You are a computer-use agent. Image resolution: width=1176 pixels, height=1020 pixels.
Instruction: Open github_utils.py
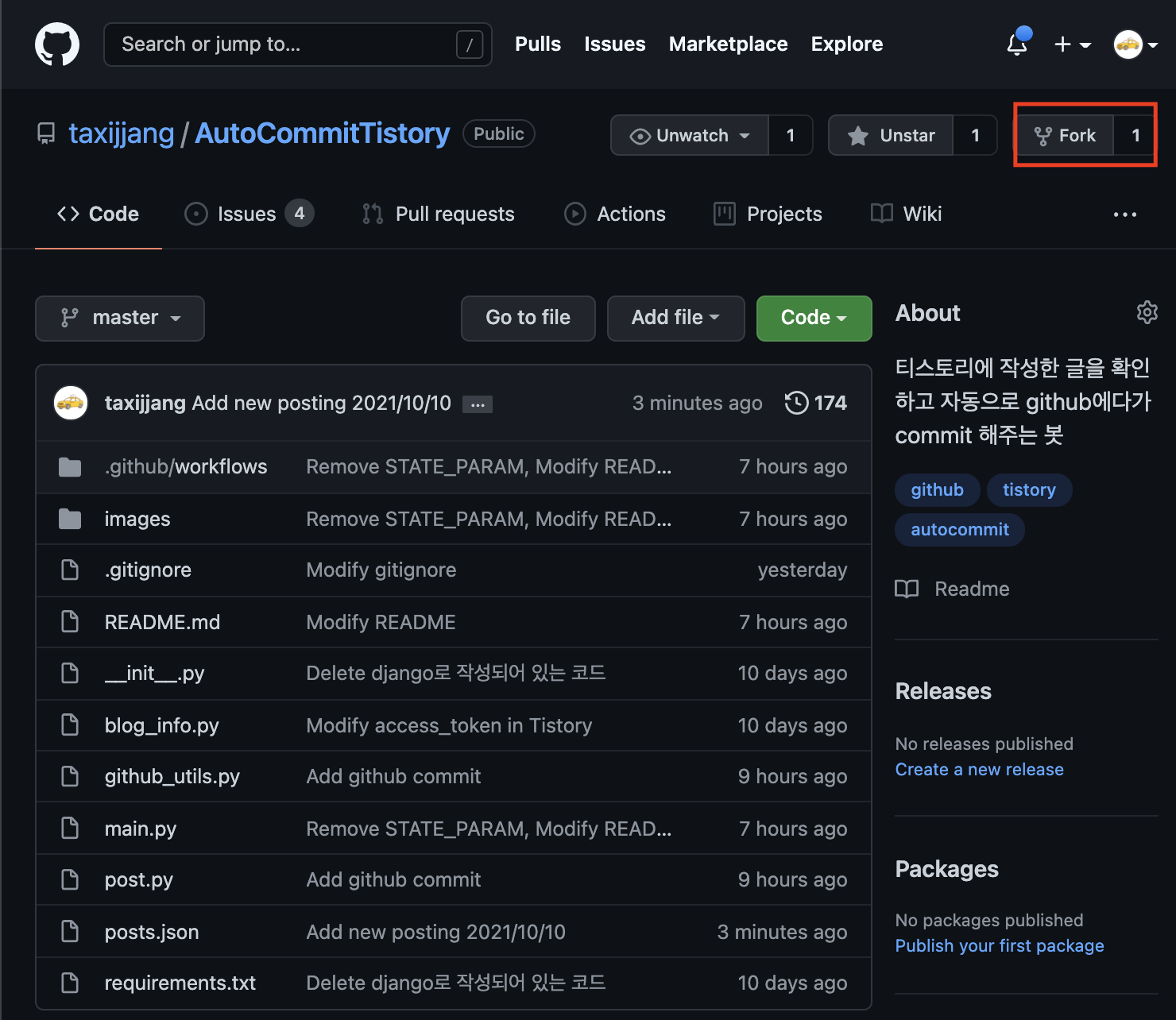[172, 776]
